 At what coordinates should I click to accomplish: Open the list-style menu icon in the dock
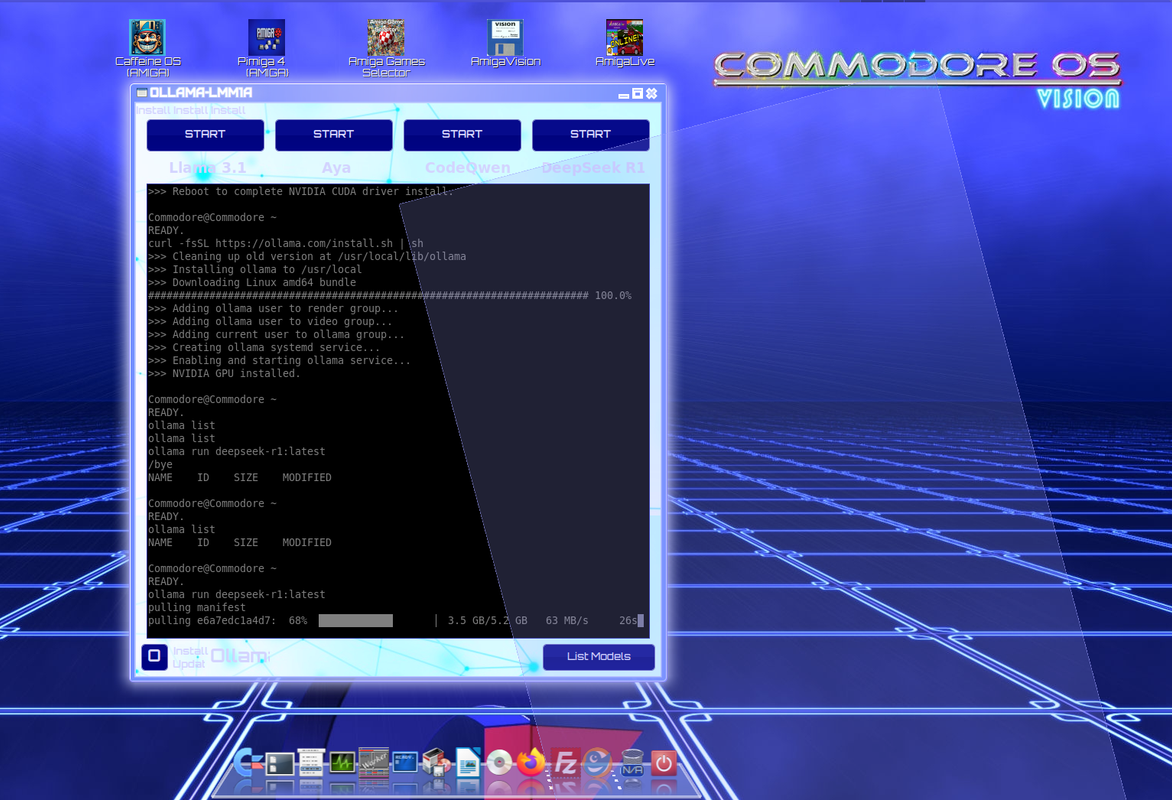311,764
